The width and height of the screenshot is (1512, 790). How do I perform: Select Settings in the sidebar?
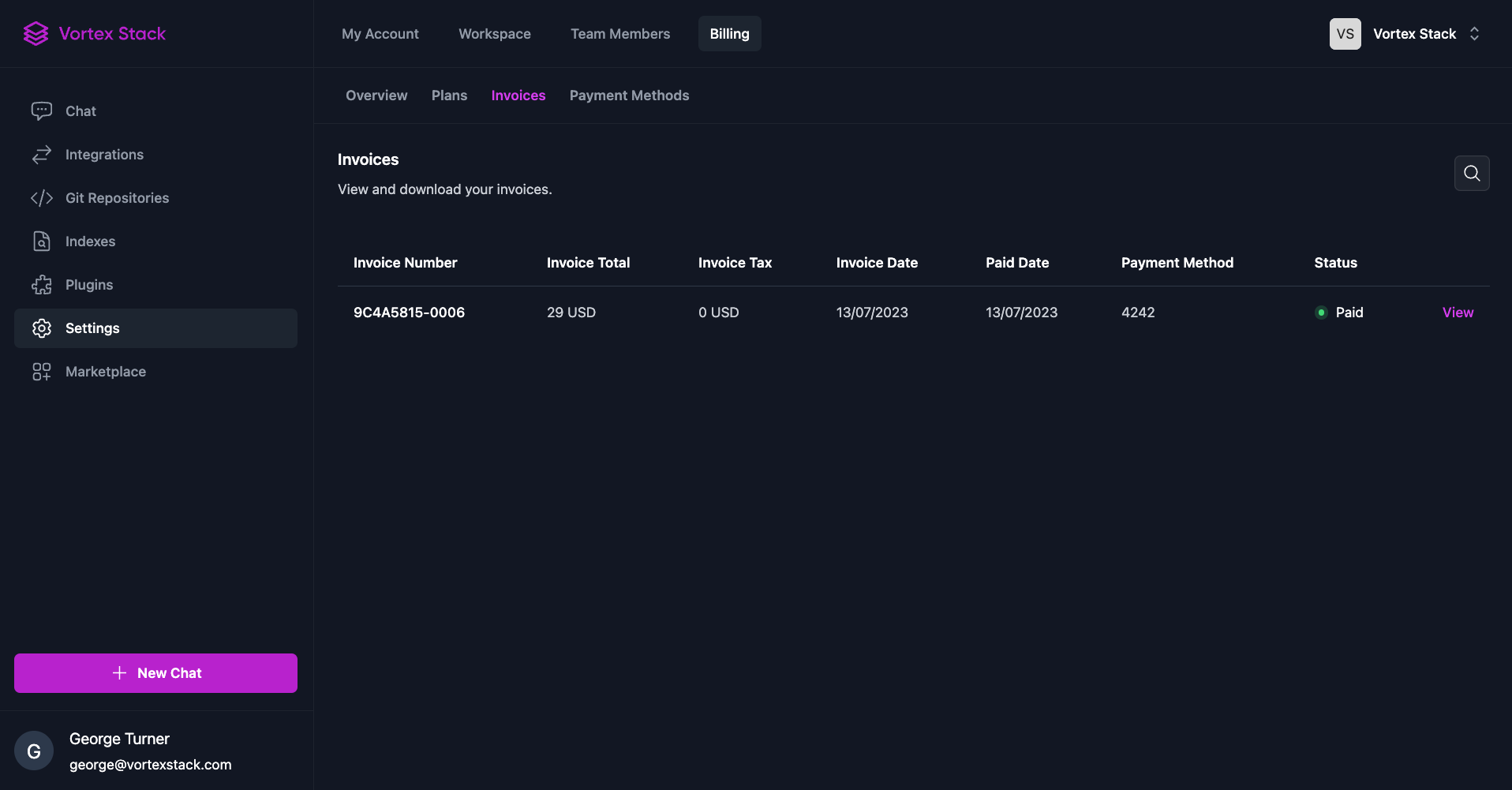155,328
